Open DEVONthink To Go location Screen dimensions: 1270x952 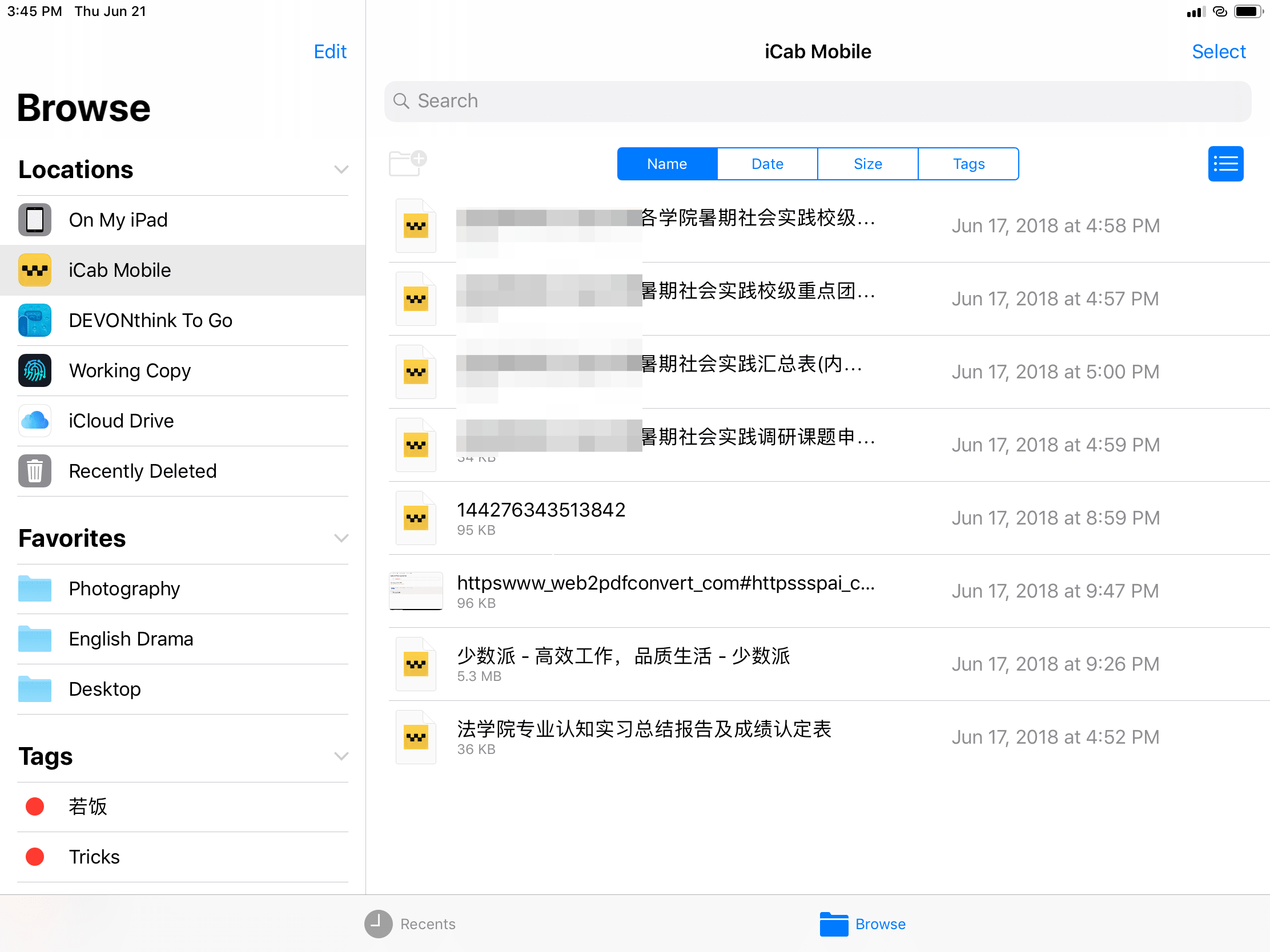[150, 320]
